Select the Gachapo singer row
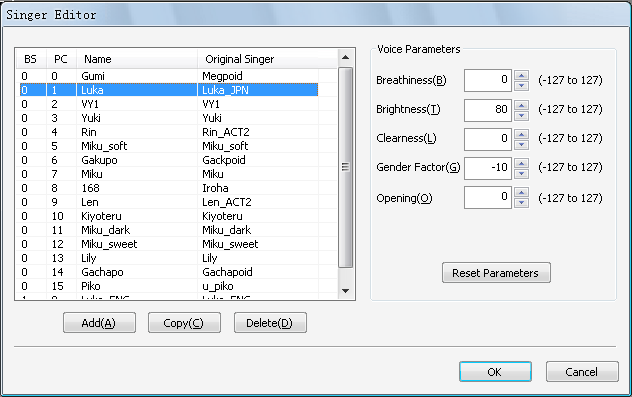The height and width of the screenshot is (397, 632). pyautogui.click(x=169, y=272)
